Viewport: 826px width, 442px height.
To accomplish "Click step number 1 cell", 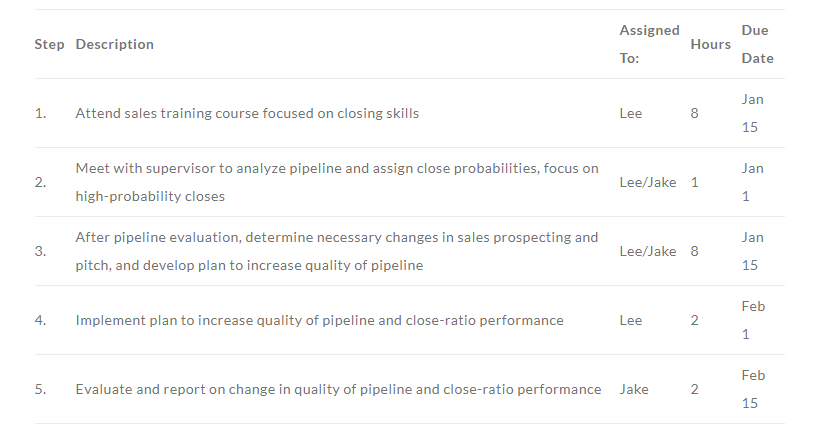I will tap(41, 113).
